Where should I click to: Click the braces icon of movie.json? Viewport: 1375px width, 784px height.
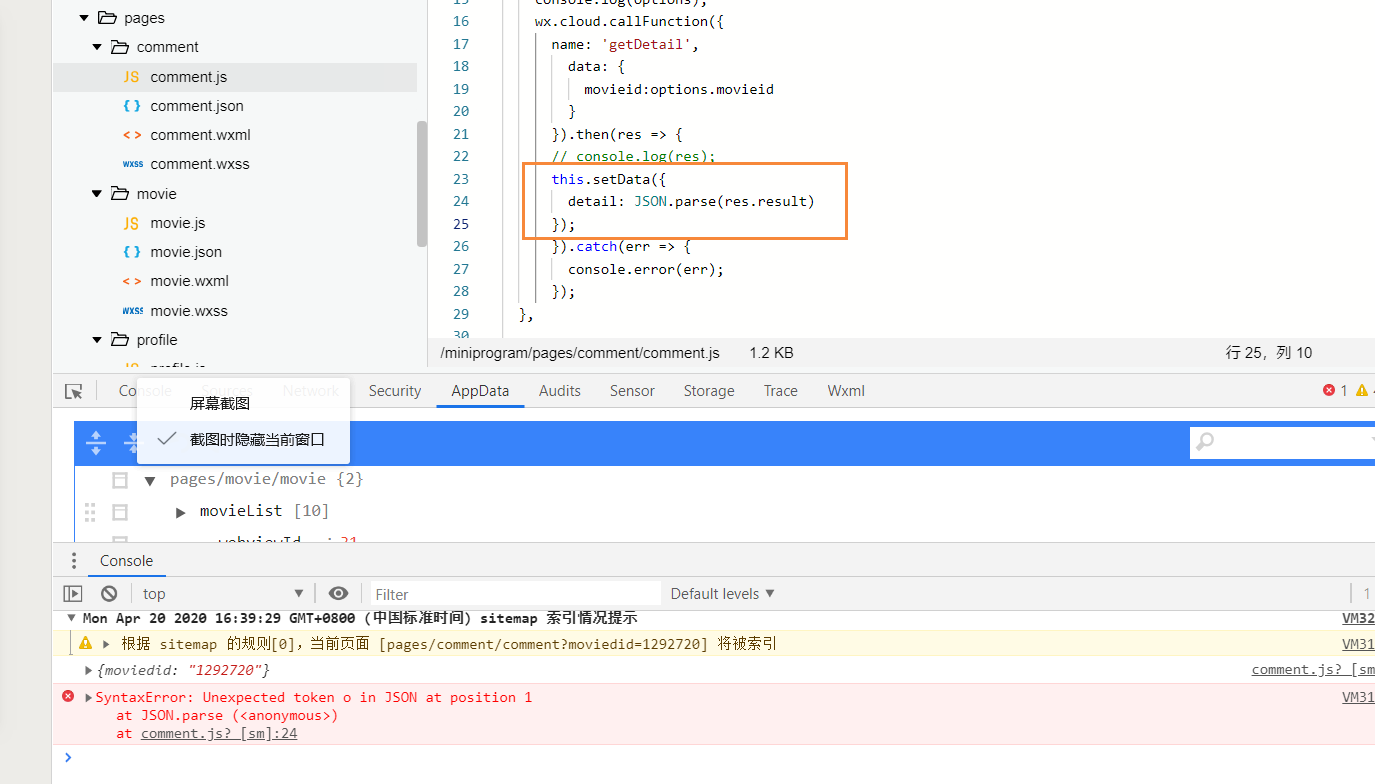pos(132,252)
